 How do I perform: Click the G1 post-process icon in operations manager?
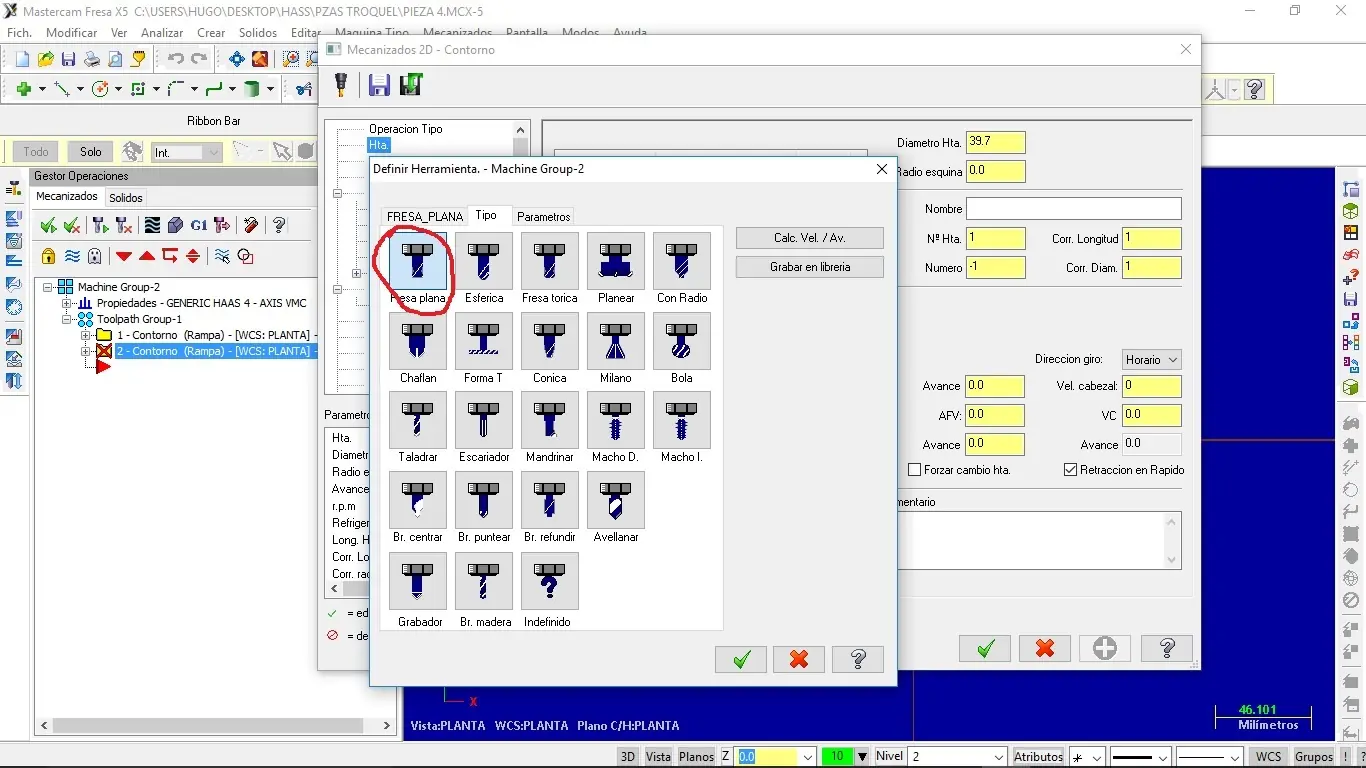(x=199, y=225)
